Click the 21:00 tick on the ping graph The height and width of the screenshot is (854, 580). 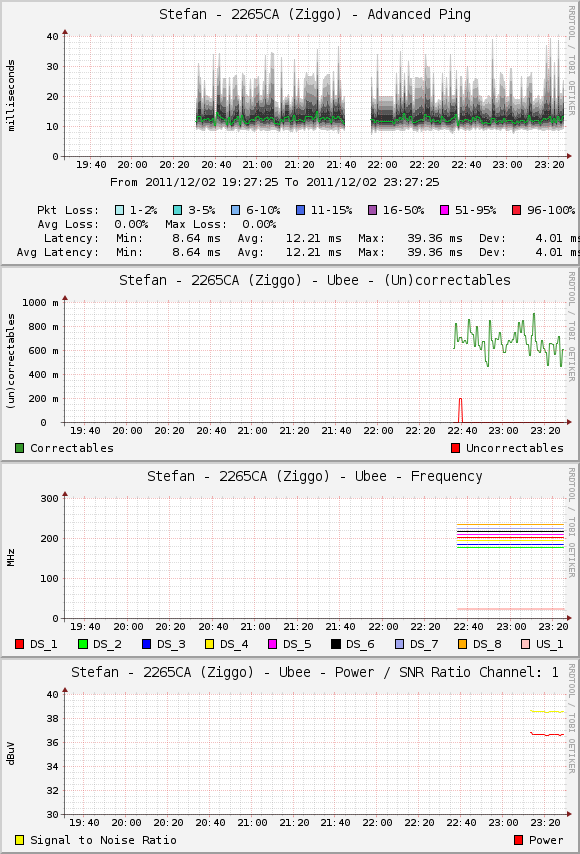tap(258, 164)
